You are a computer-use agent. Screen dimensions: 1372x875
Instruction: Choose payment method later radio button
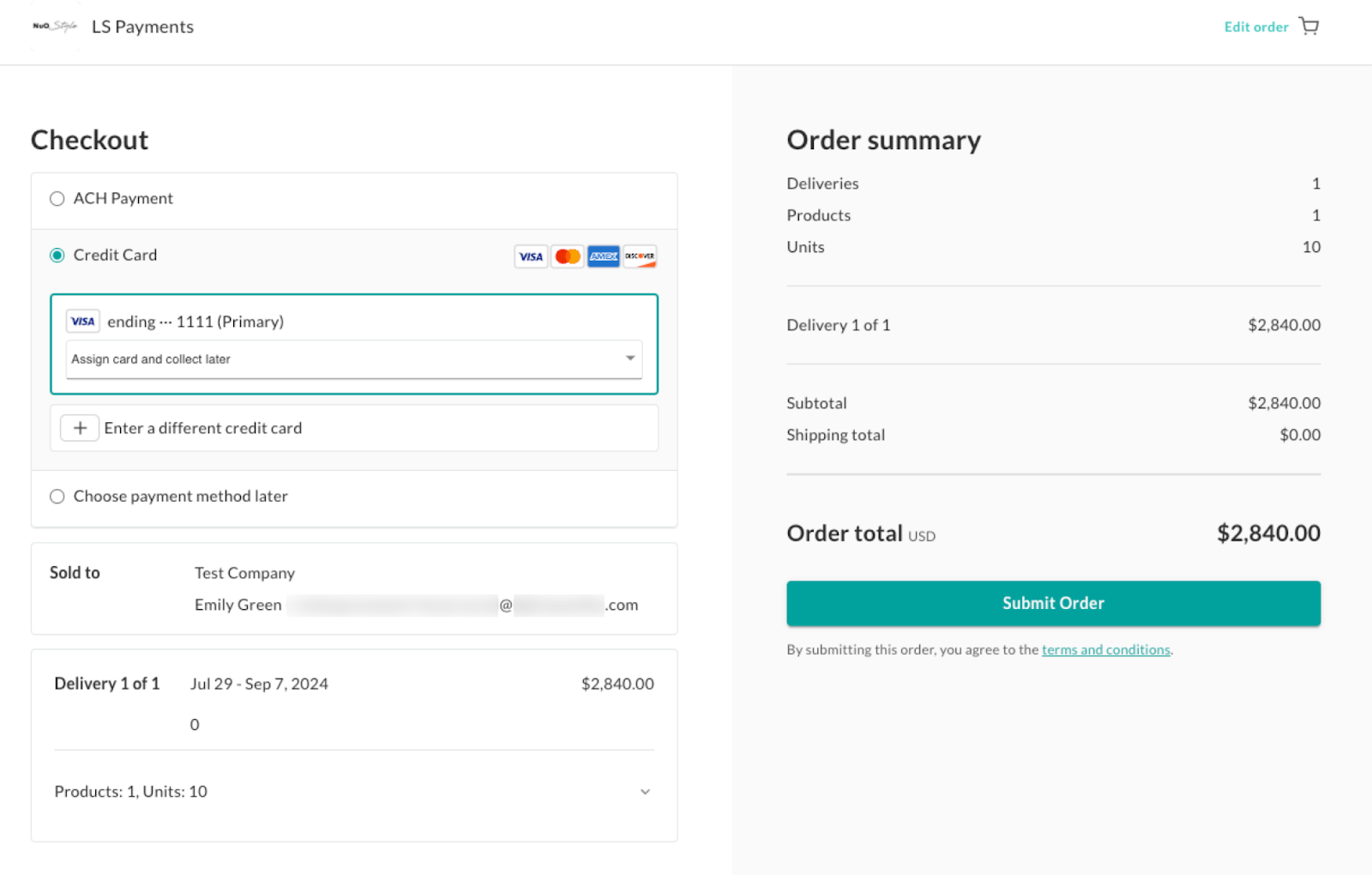click(x=57, y=497)
